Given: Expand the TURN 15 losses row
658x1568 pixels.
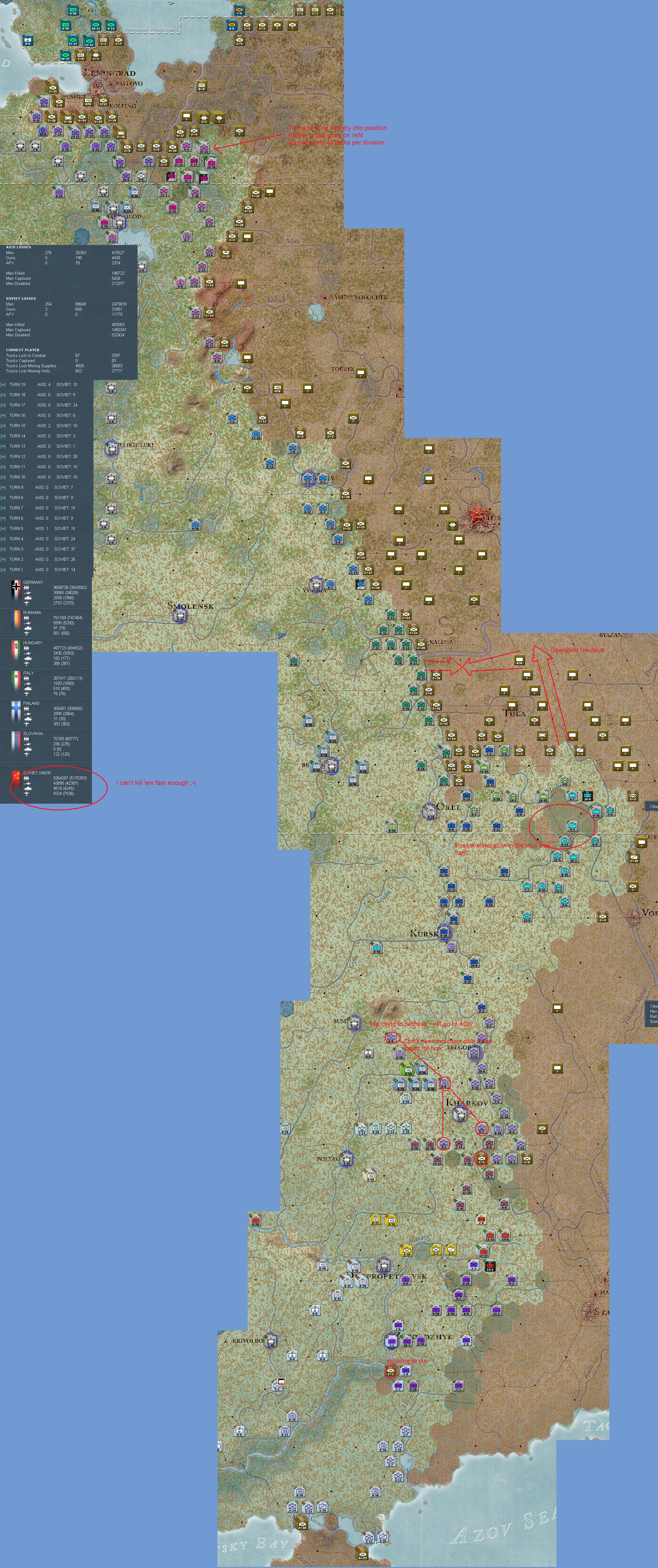Looking at the screenshot, I should [3, 426].
